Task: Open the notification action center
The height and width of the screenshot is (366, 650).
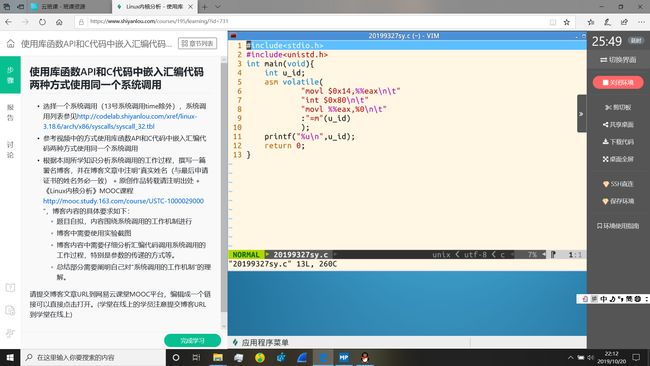Action: pos(636,357)
